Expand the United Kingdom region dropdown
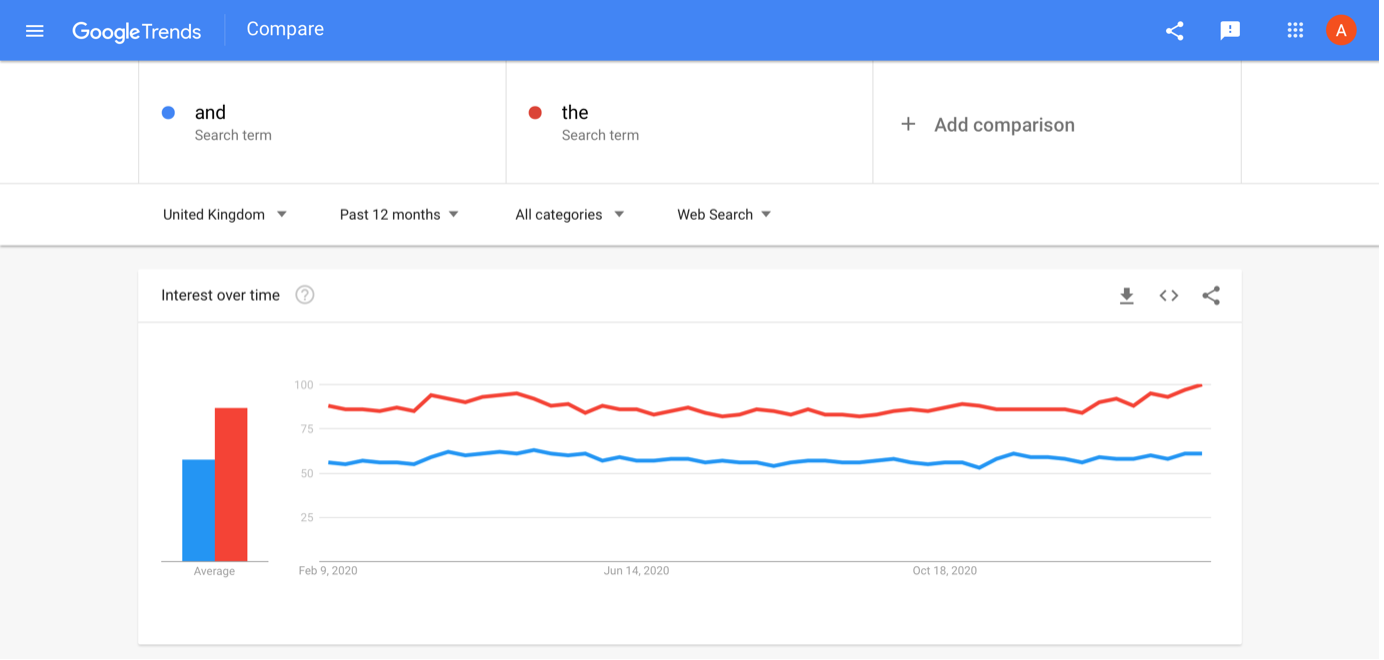 tap(226, 215)
